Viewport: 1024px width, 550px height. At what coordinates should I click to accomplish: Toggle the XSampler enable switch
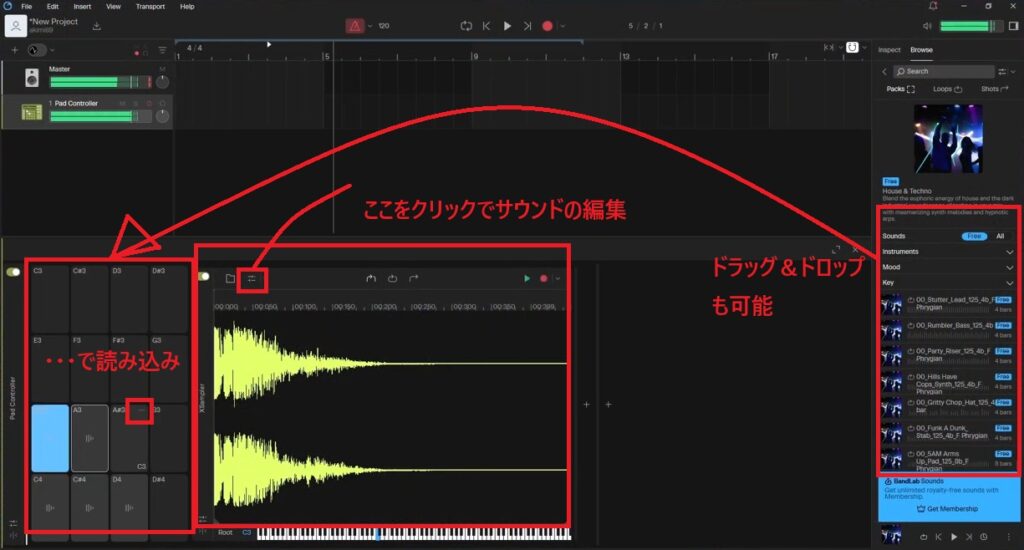tap(205, 277)
